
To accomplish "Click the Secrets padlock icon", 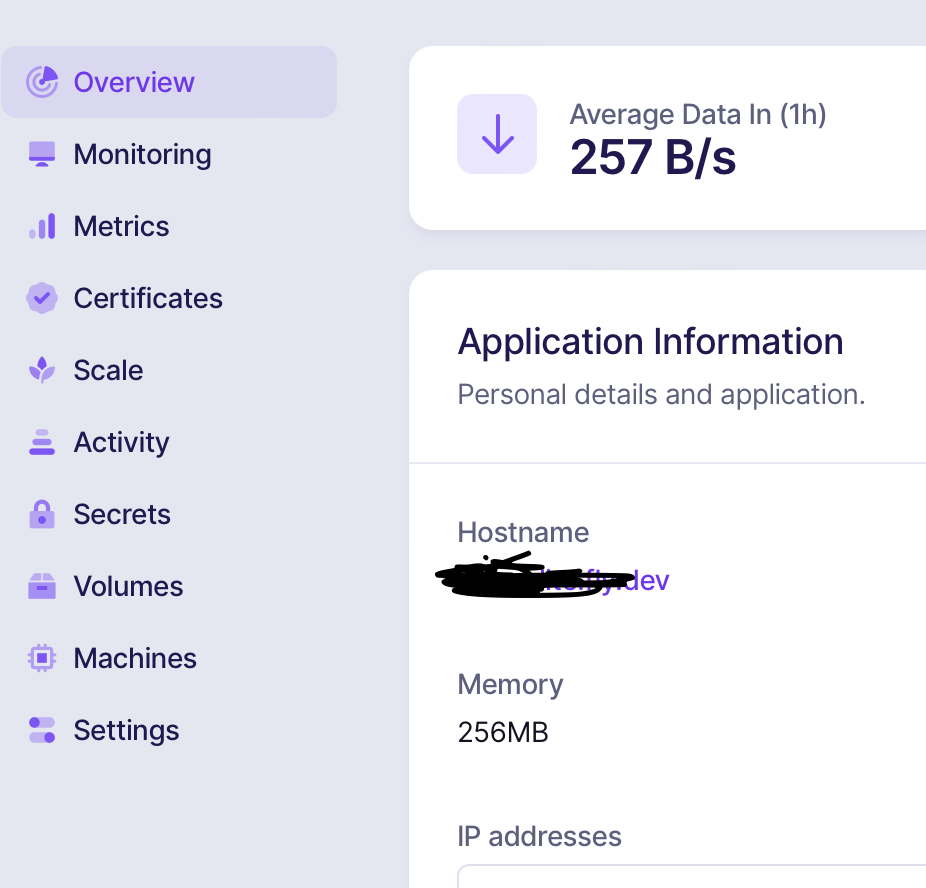I will (42, 514).
